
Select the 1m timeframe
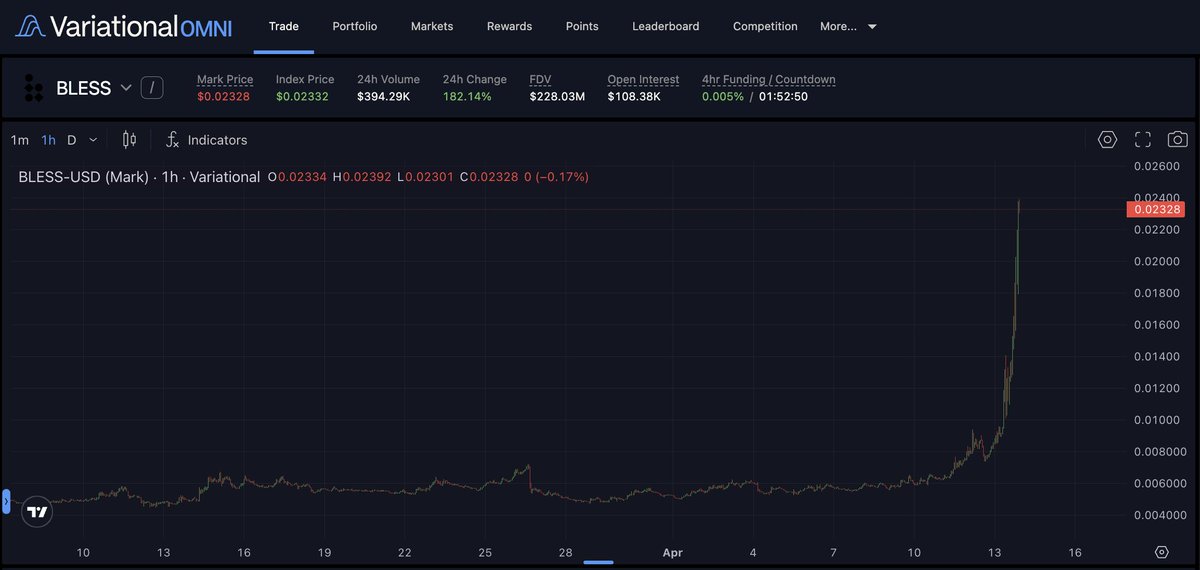pos(20,140)
